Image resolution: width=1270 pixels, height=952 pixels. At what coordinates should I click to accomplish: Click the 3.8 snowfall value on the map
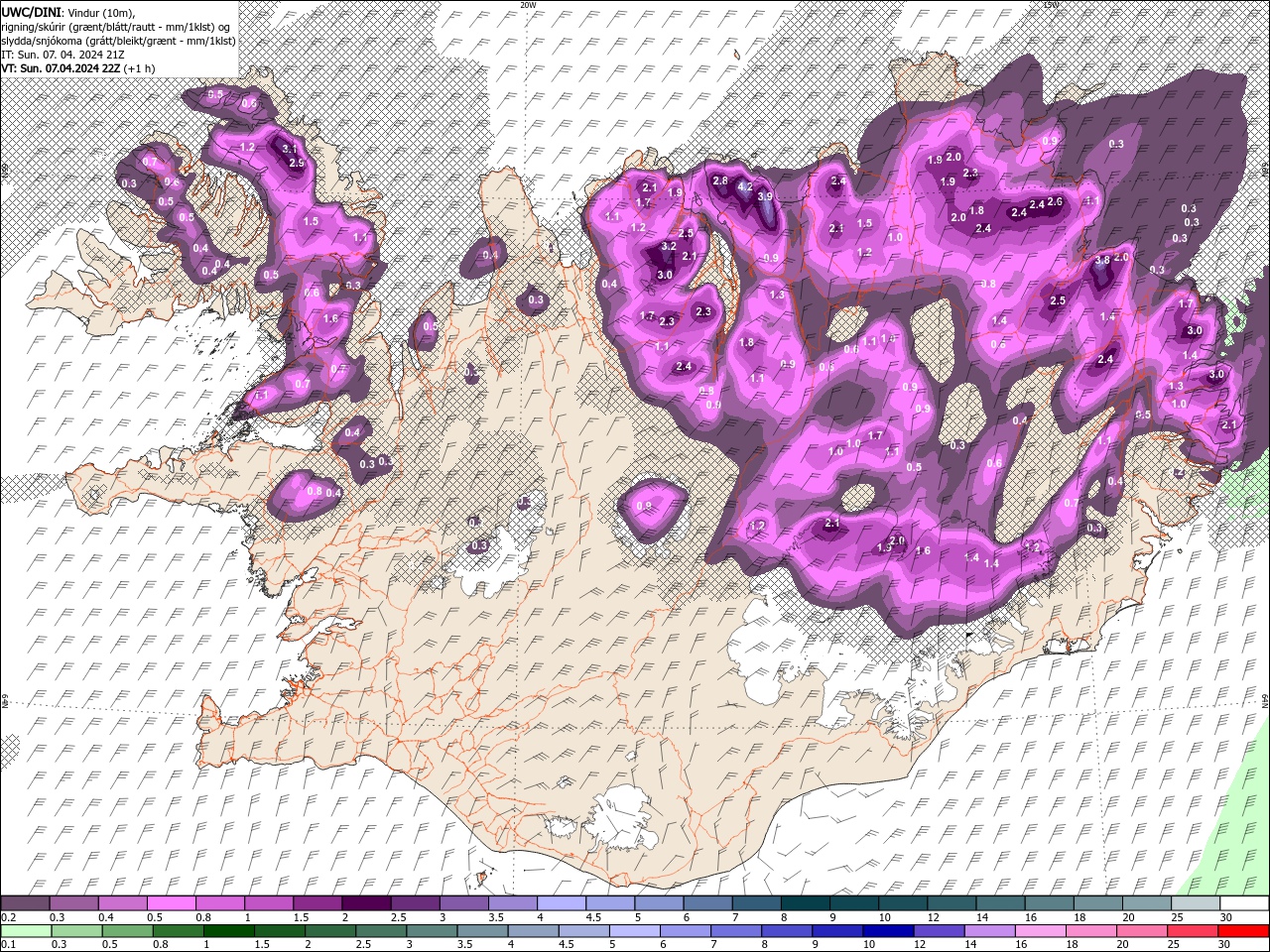1102,260
